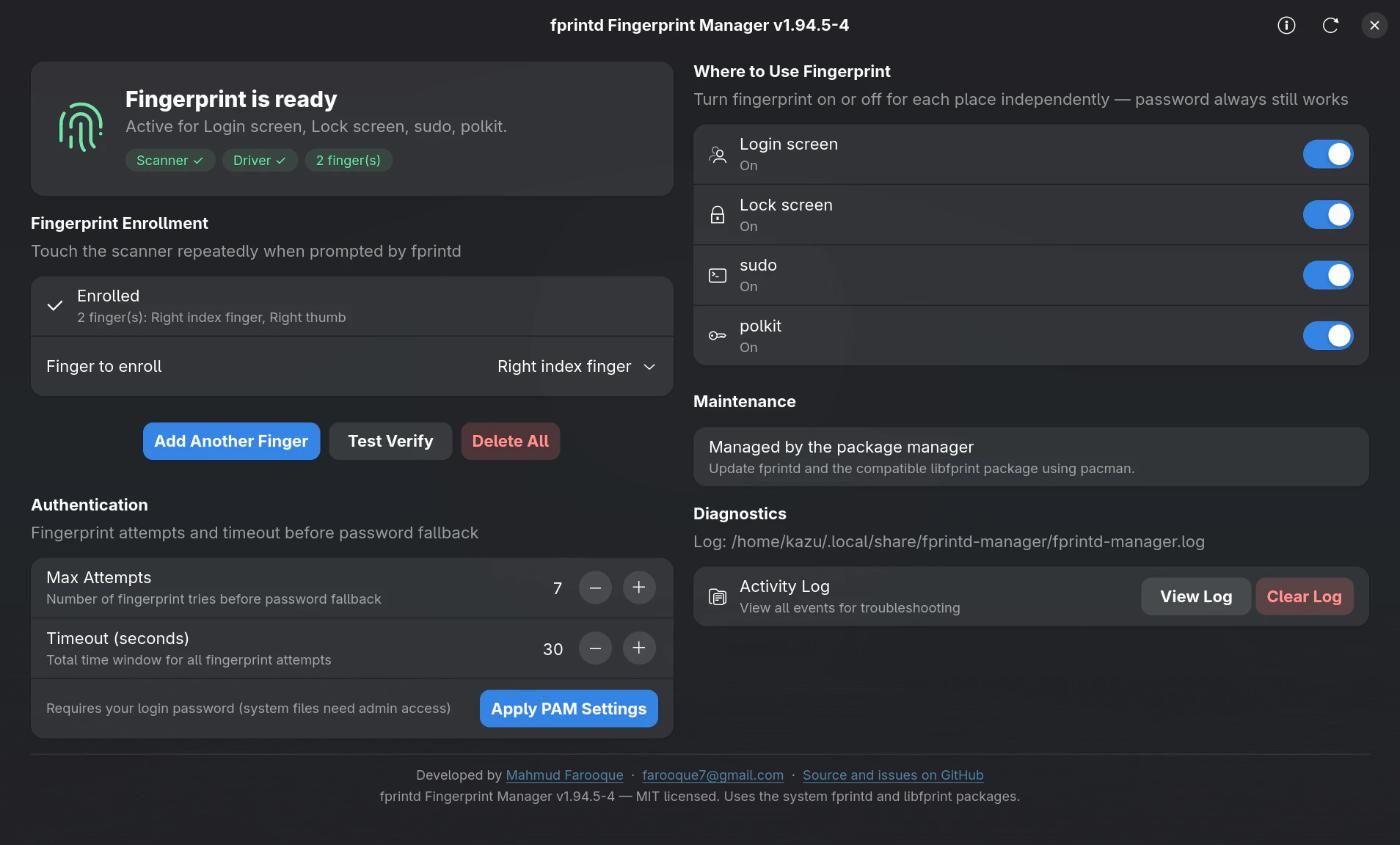Toggle fingerprint for sudo

tap(1328, 275)
